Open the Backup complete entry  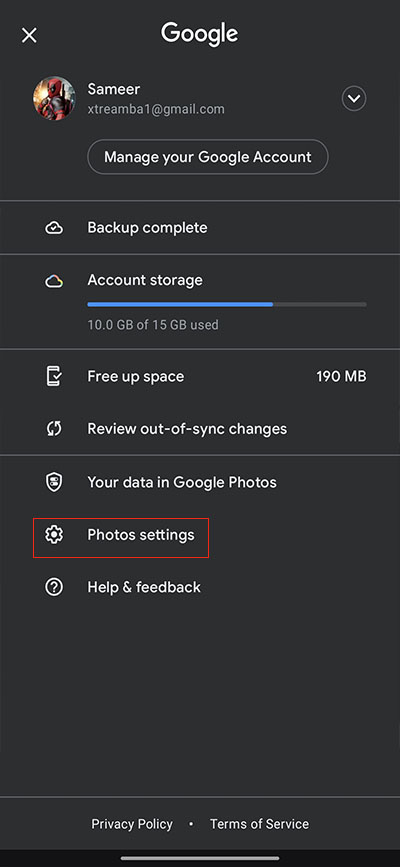tap(200, 228)
